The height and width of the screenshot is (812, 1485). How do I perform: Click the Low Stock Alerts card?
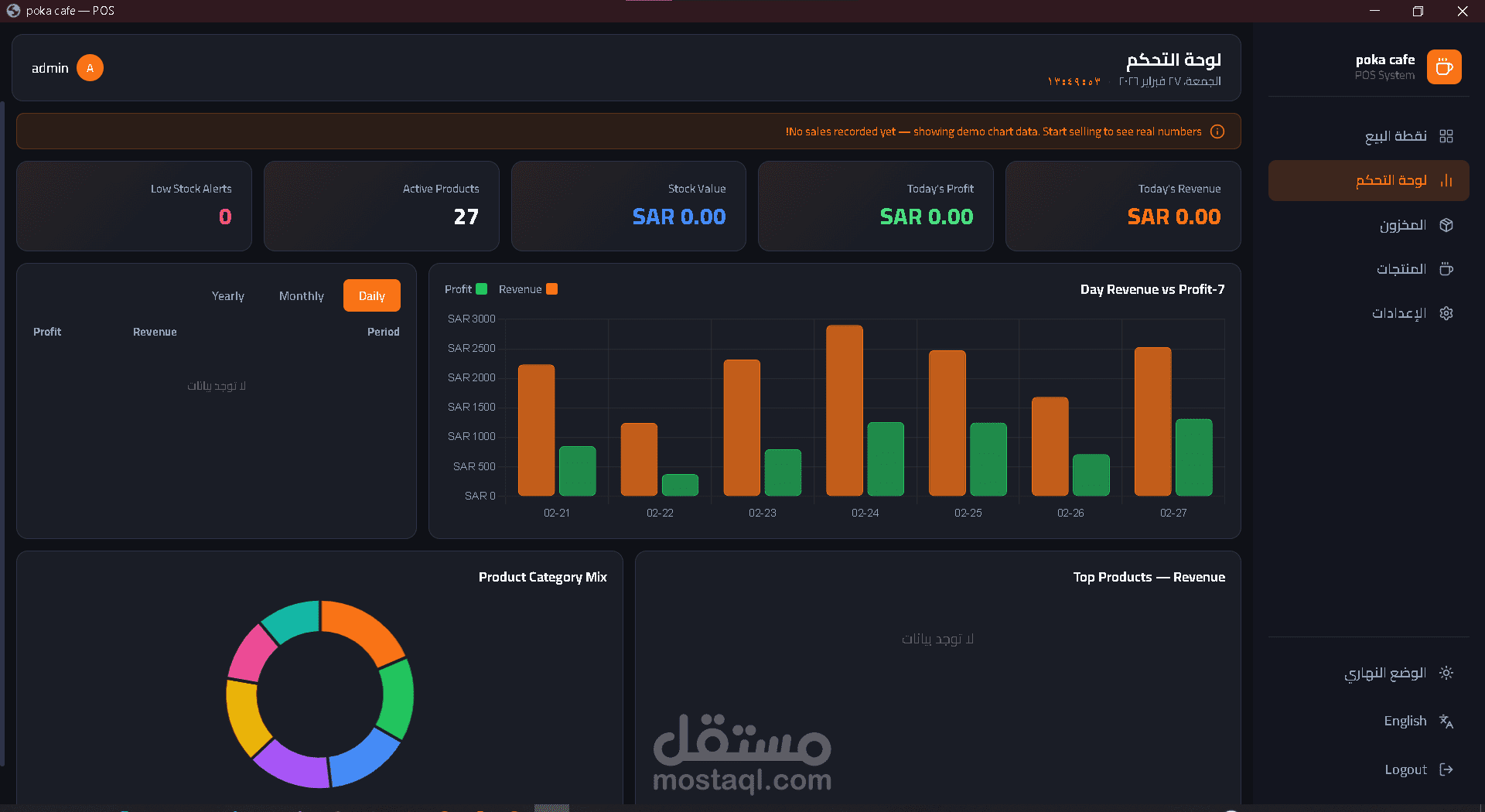point(134,206)
